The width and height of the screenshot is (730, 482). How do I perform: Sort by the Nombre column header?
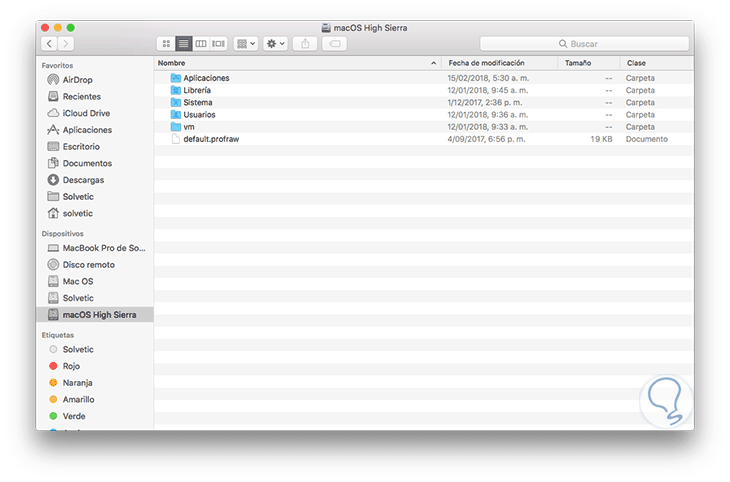[x=298, y=63]
